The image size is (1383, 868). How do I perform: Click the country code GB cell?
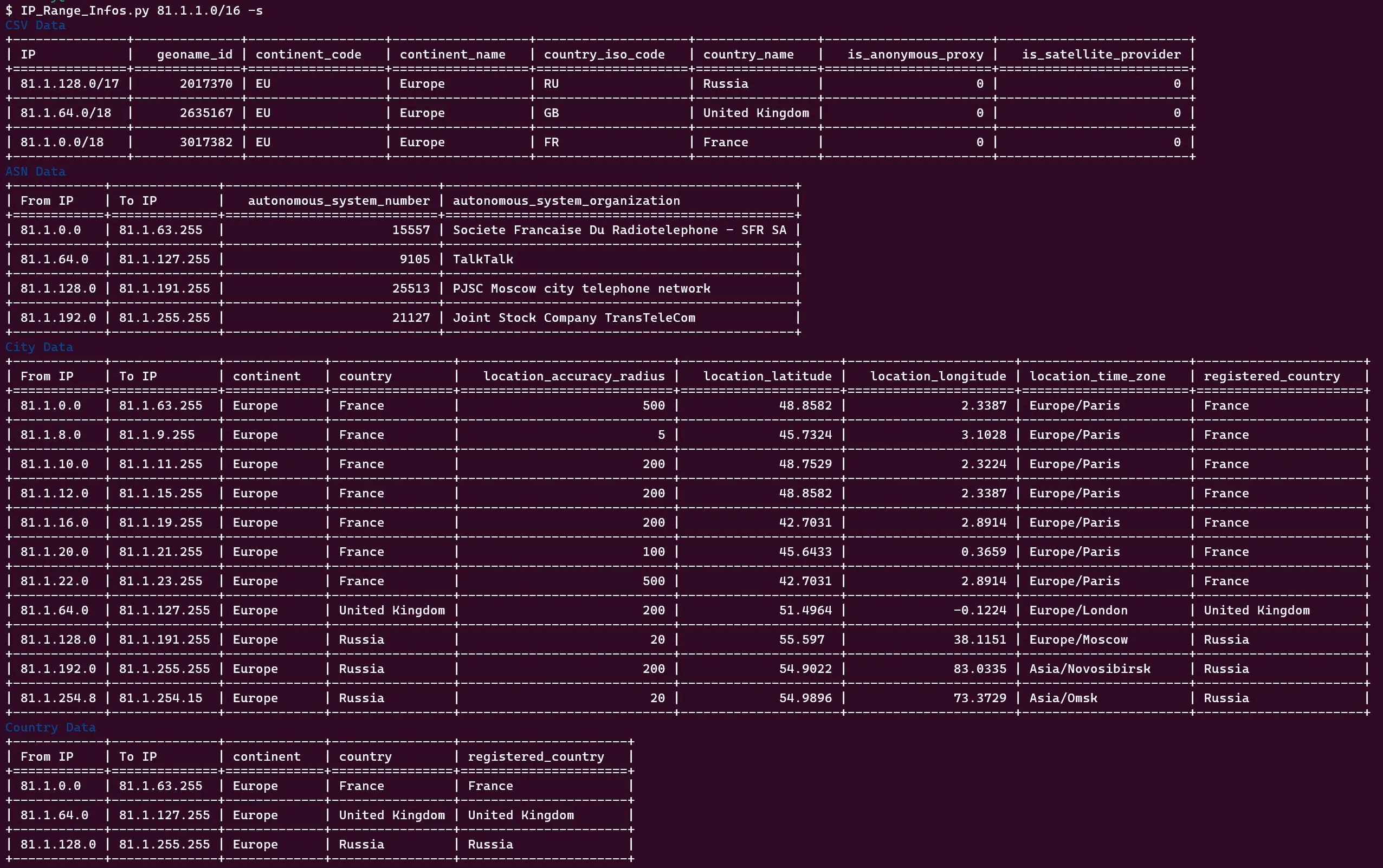551,113
